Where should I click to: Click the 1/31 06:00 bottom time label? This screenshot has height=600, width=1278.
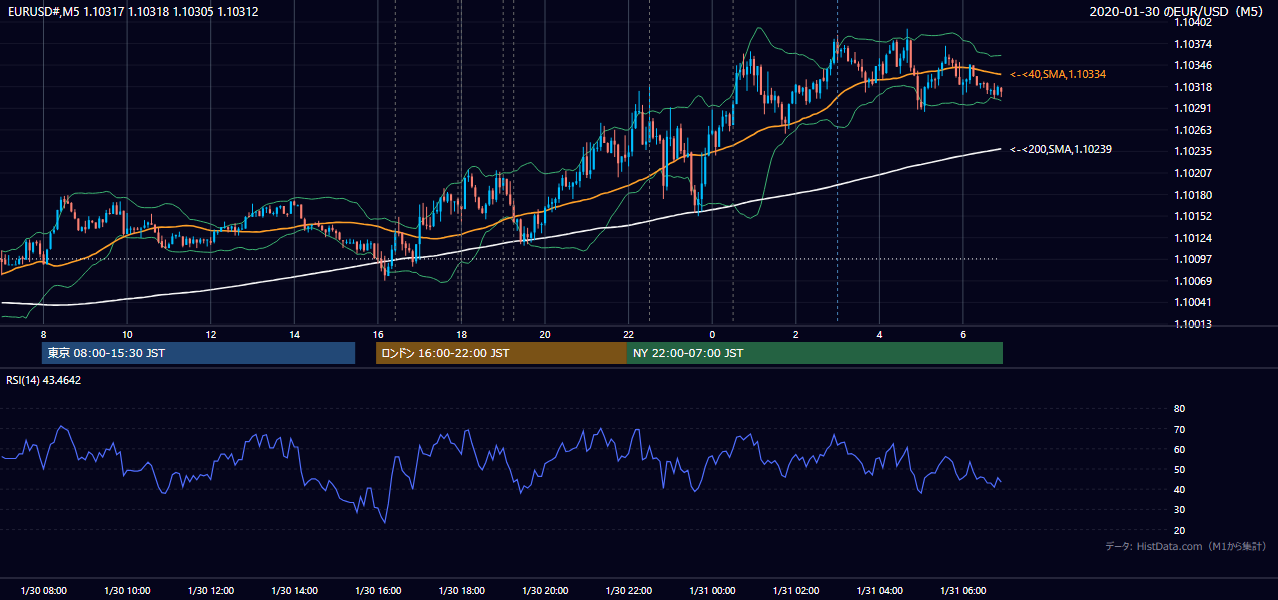[962, 591]
